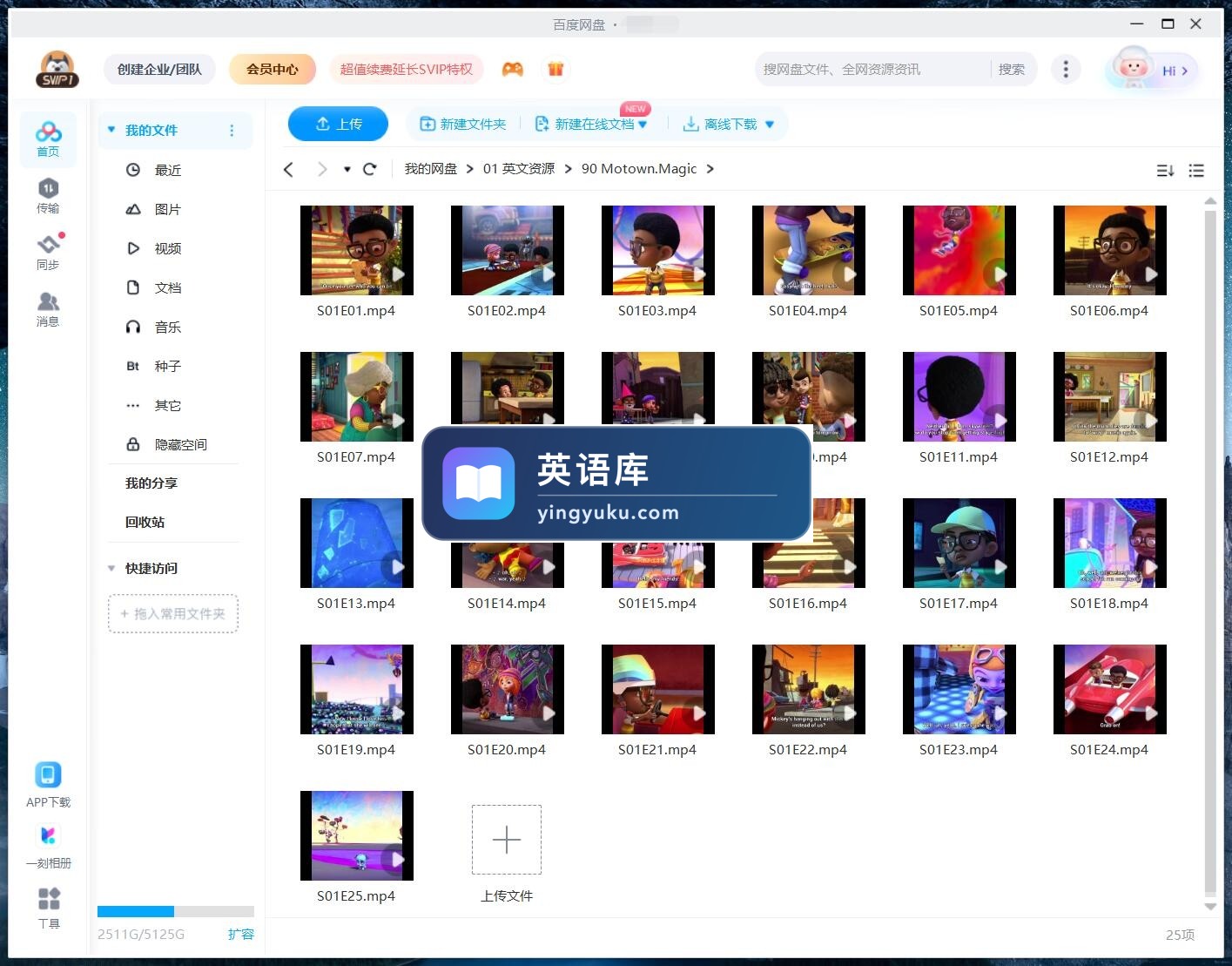Screen dimensions: 1232x966
Task: Filter by 文档 documents
Action: pyautogui.click(x=168, y=287)
